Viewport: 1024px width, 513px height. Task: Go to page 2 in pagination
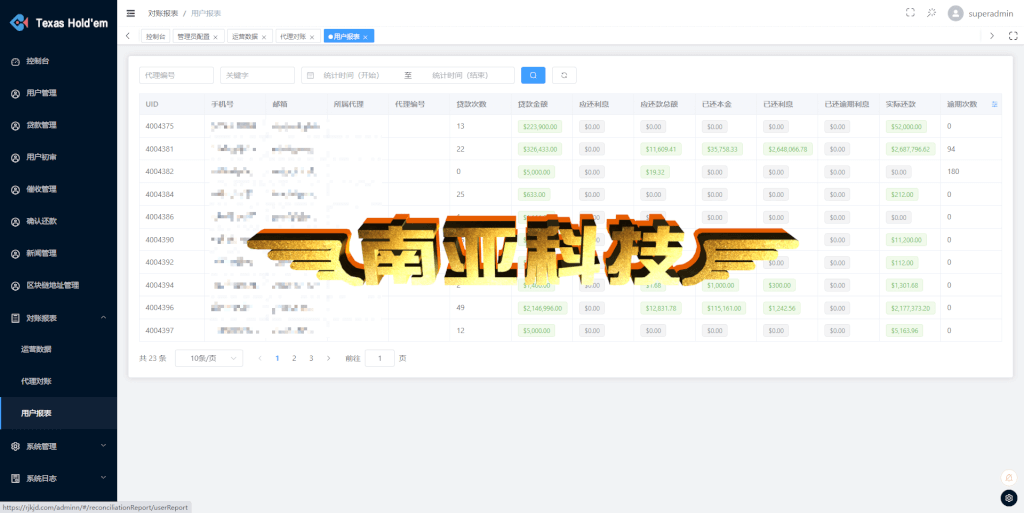tap(294, 358)
